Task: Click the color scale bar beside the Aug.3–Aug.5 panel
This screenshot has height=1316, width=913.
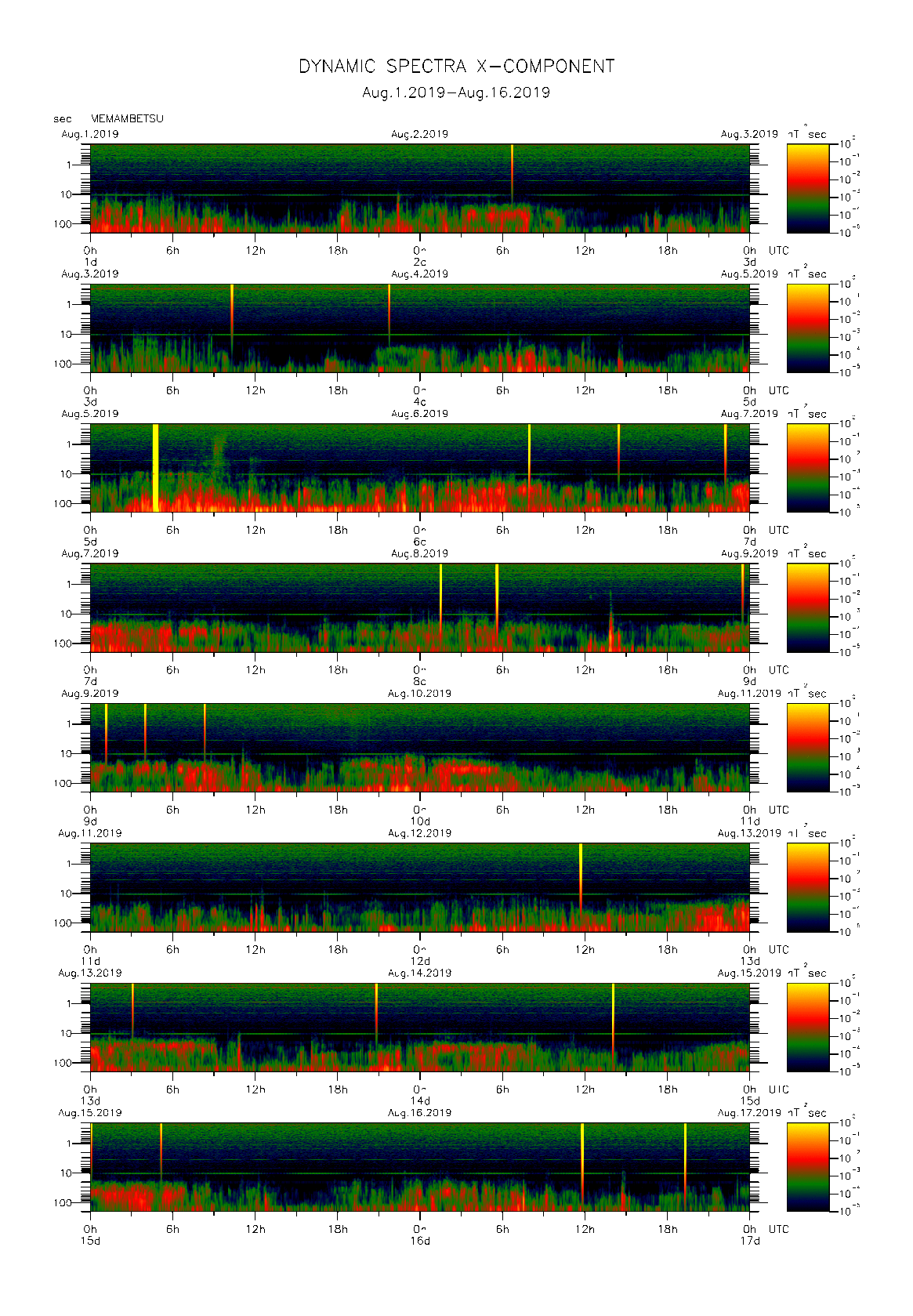Action: tap(808, 328)
